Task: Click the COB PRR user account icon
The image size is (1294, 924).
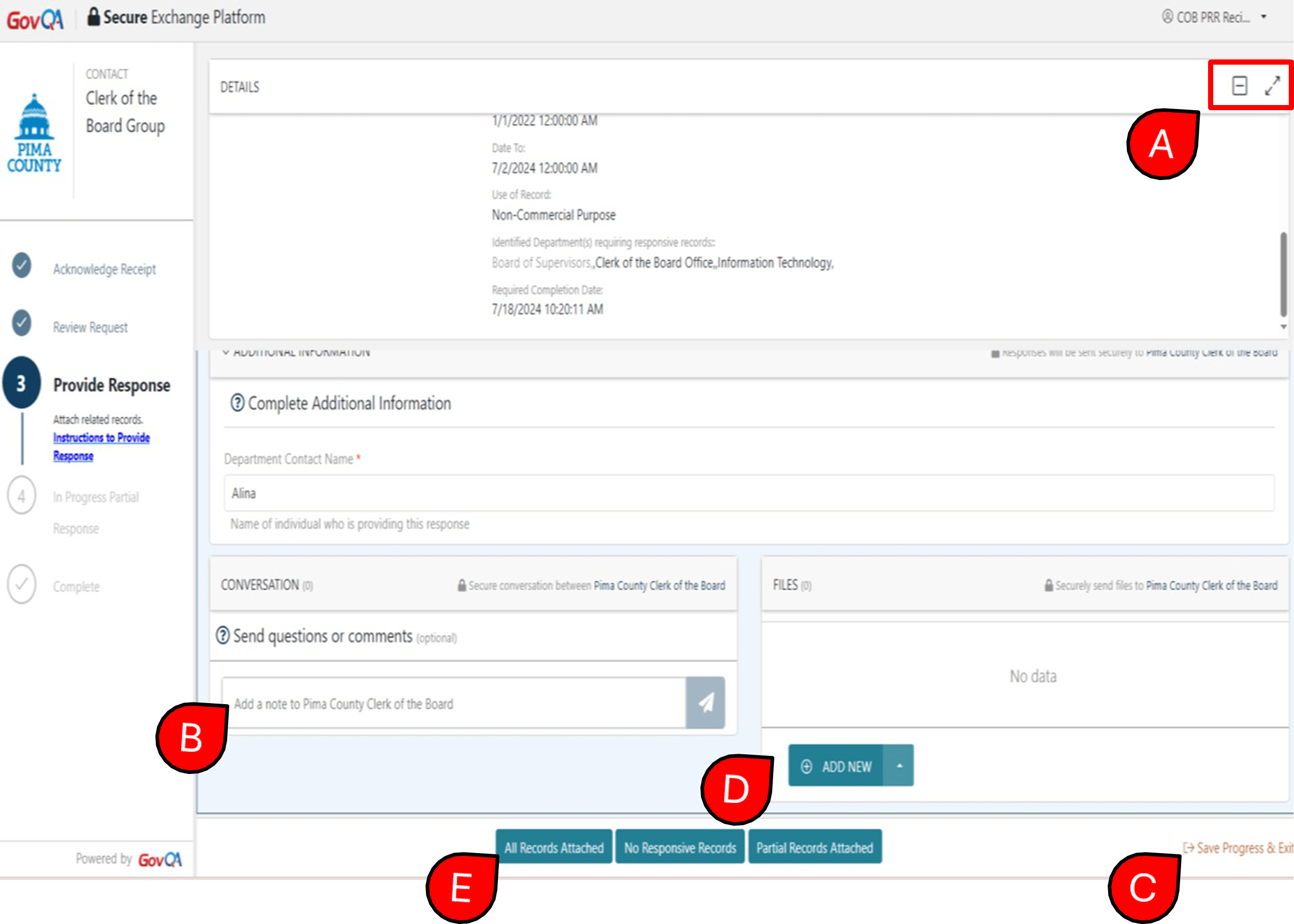Action: (x=1167, y=17)
